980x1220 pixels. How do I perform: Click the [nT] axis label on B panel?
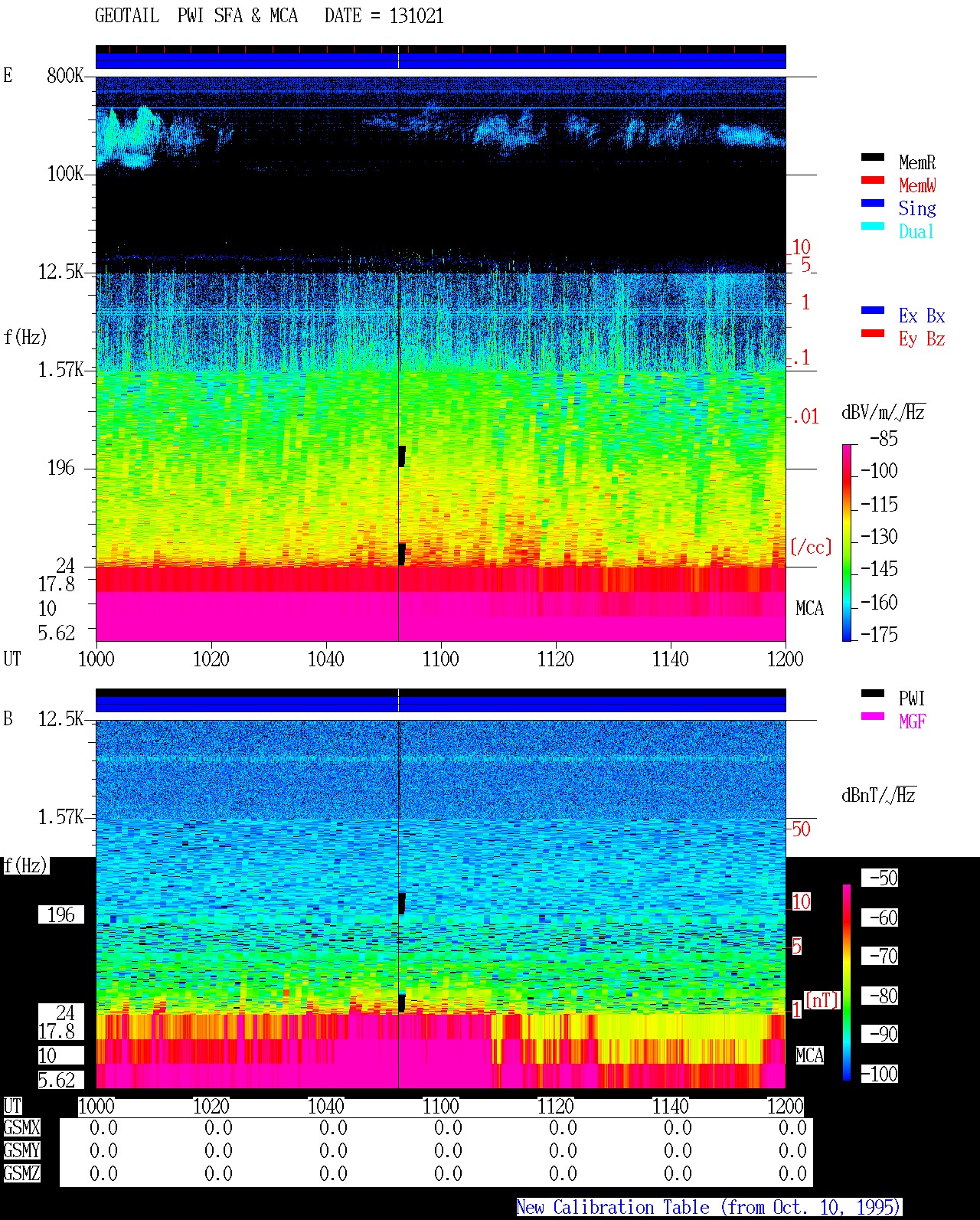pos(822,1000)
